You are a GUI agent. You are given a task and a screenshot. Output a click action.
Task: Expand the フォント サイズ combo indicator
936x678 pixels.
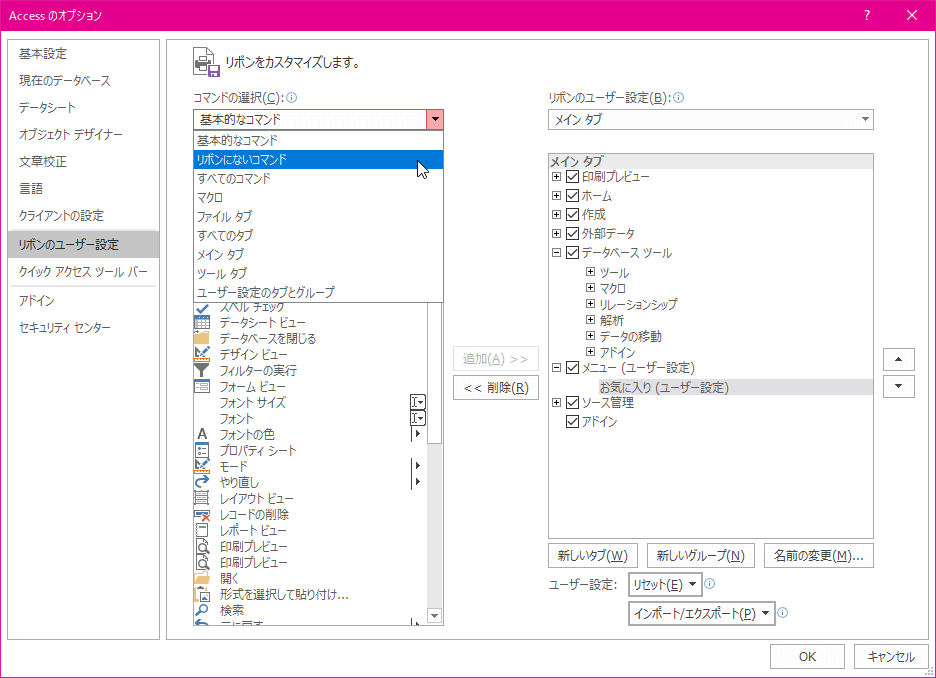pos(418,402)
